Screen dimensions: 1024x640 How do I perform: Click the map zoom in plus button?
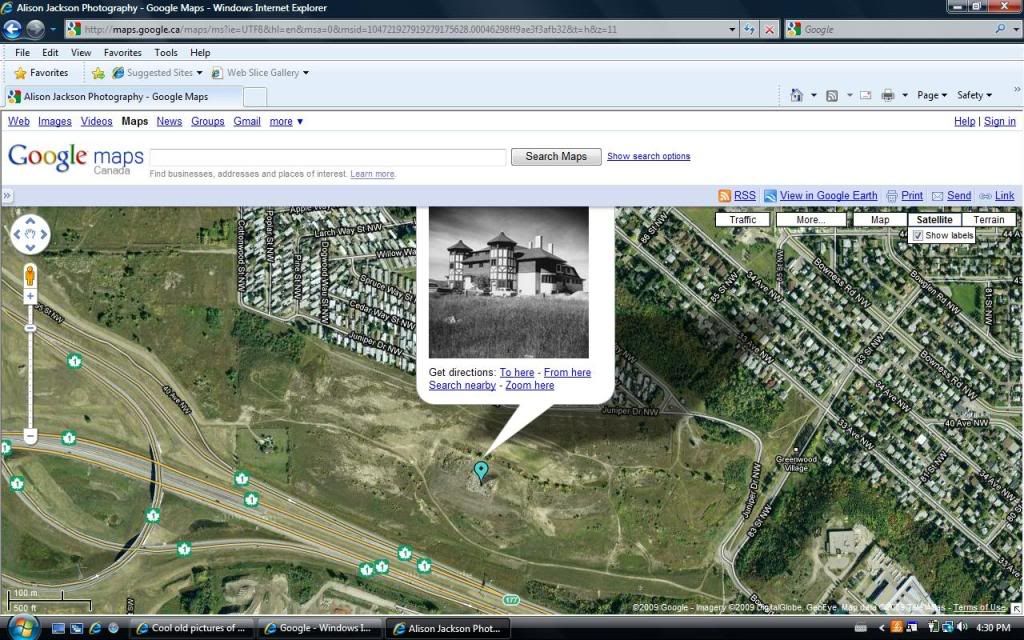[30, 296]
